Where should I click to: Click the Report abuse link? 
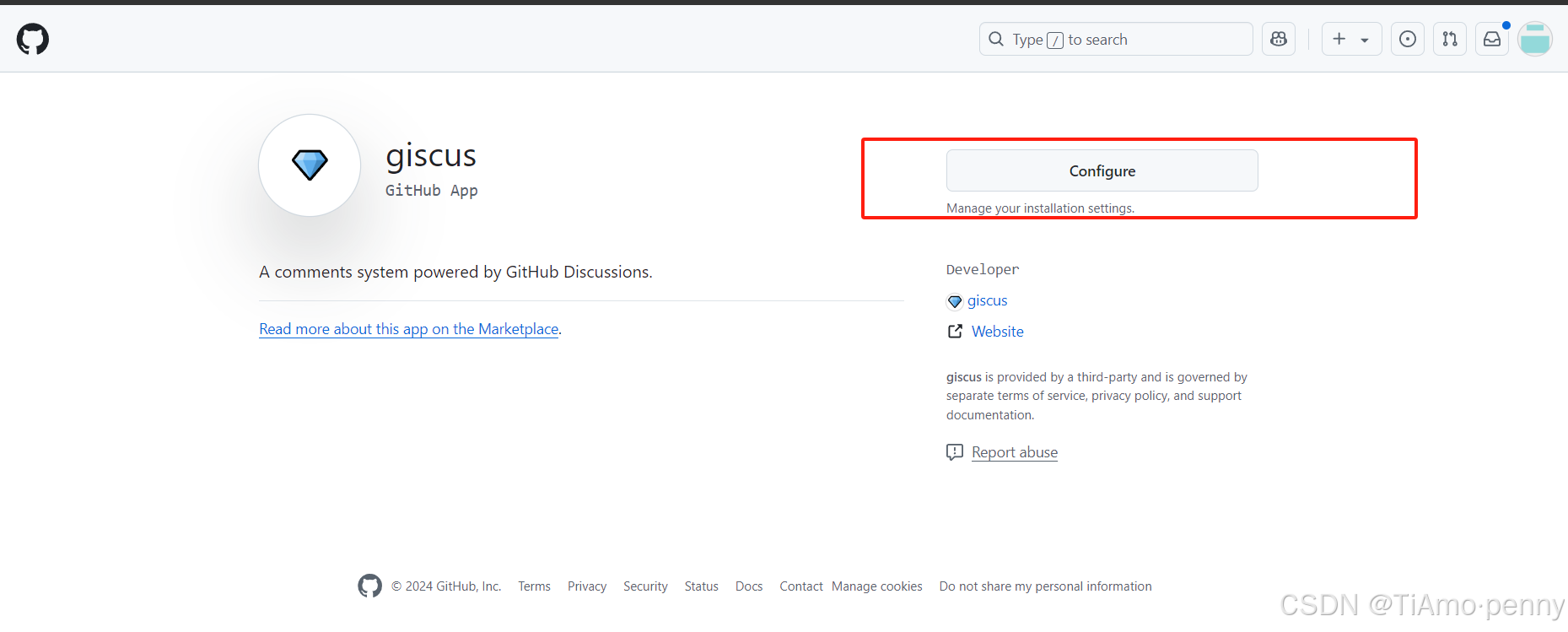pyautogui.click(x=1014, y=452)
